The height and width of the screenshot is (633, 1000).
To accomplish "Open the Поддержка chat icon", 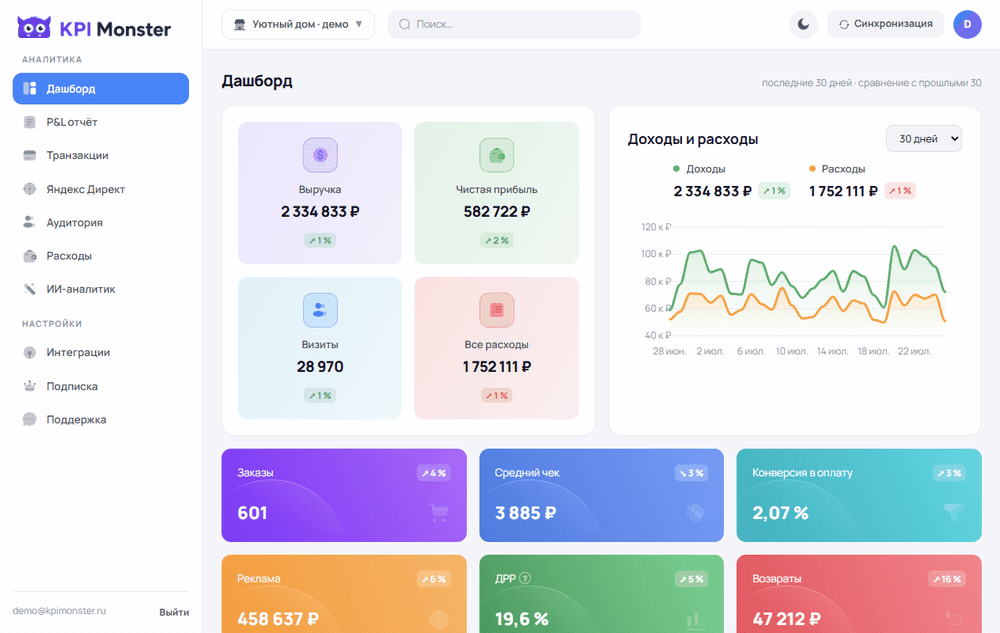I will point(29,419).
